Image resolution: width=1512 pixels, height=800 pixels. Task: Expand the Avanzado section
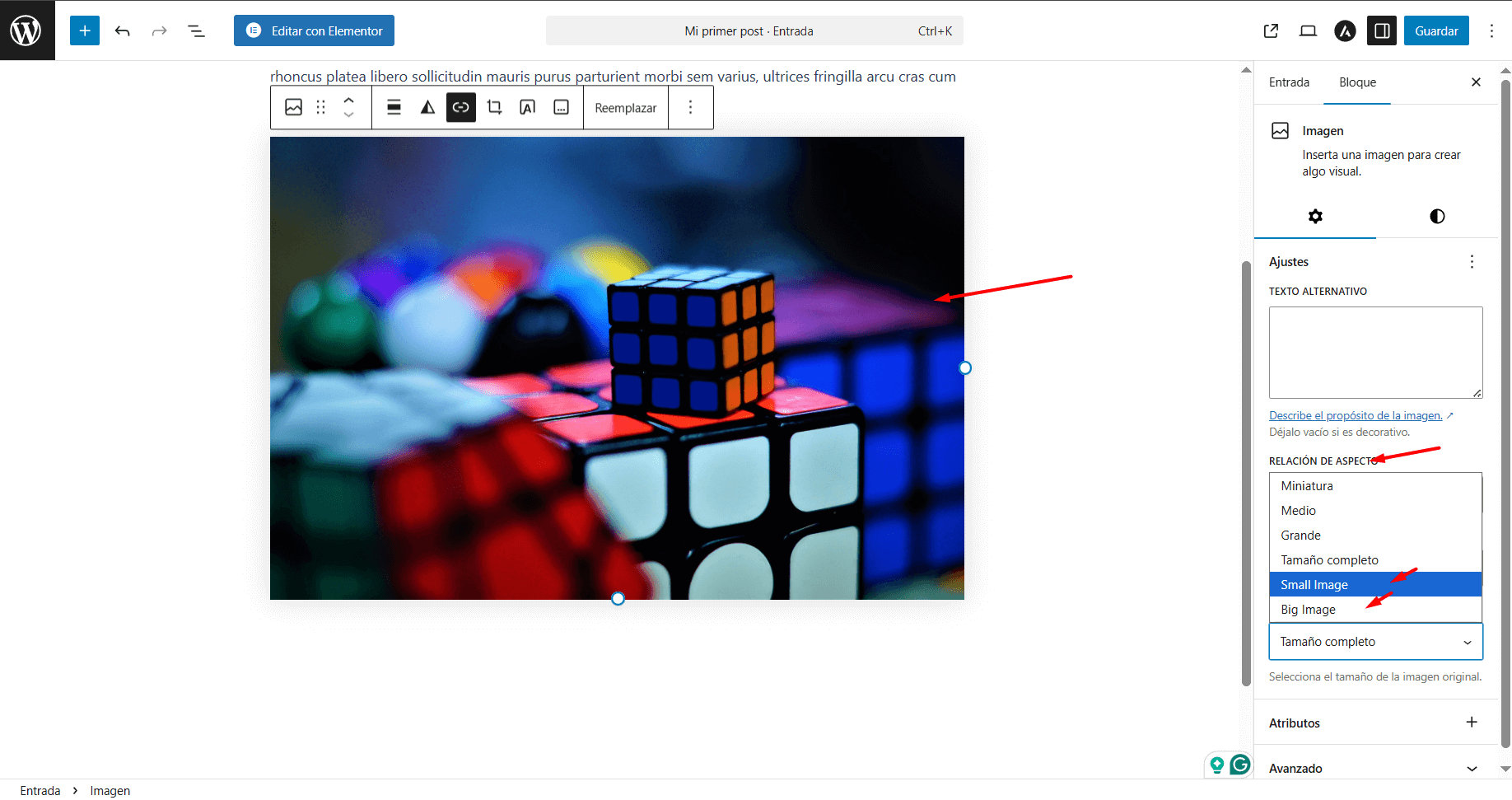tap(1375, 768)
